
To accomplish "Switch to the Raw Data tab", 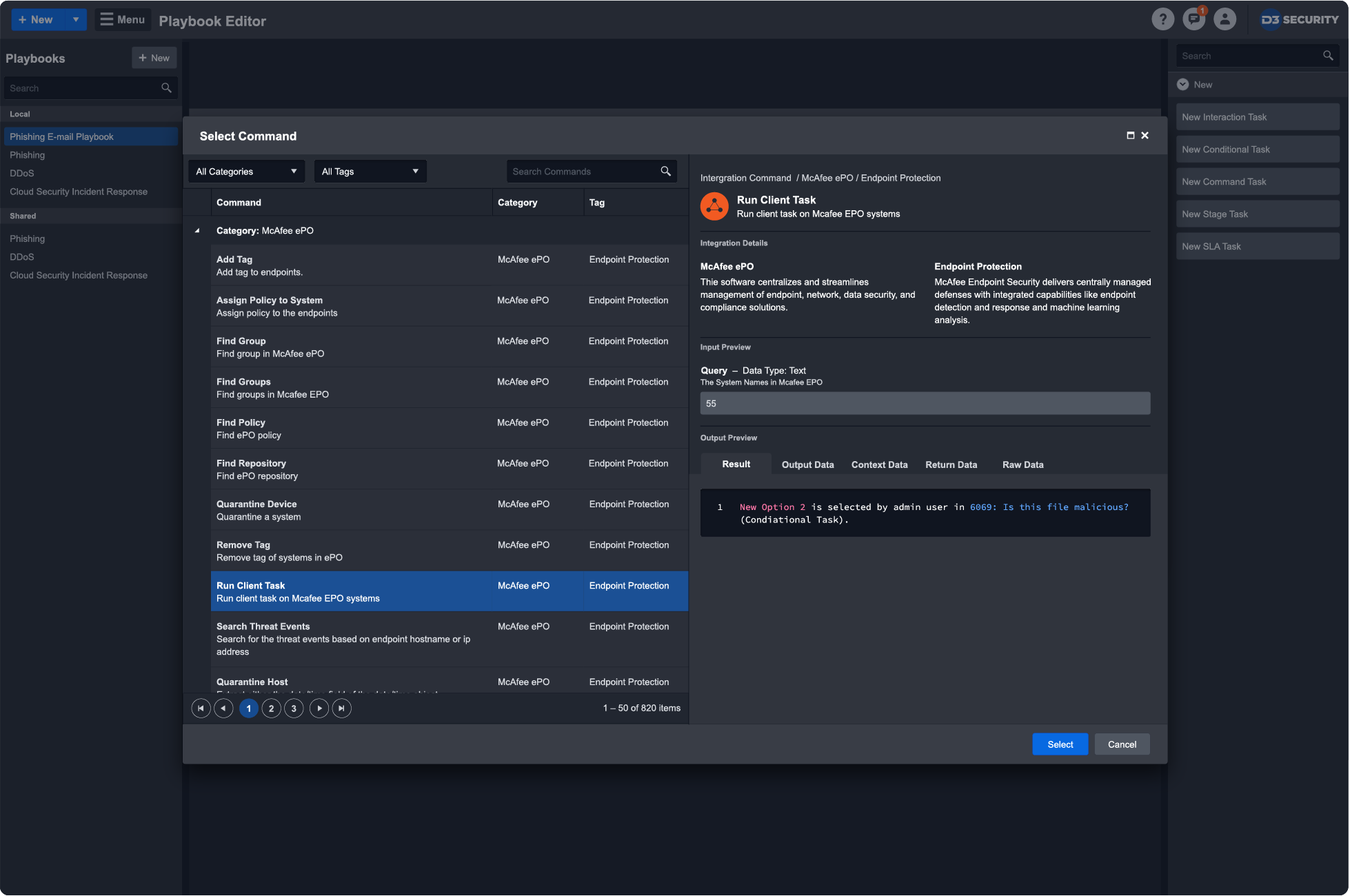I will tap(1022, 465).
